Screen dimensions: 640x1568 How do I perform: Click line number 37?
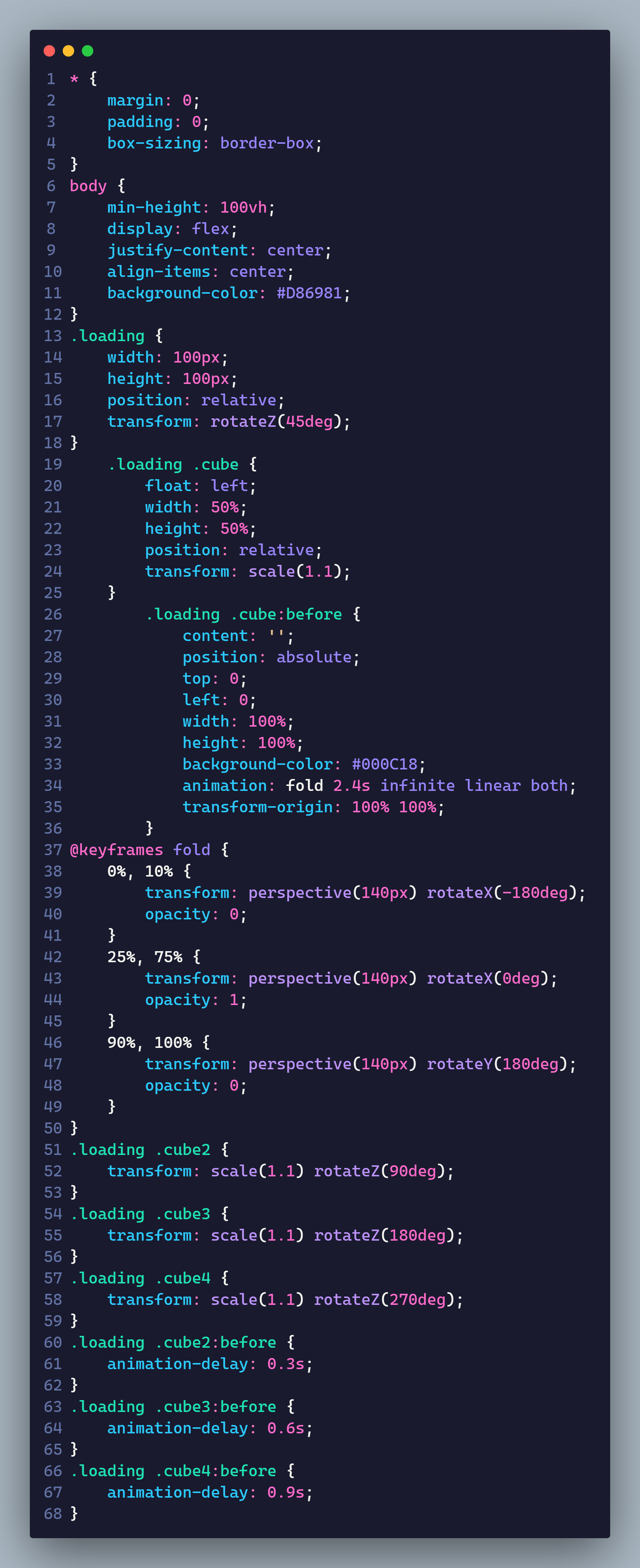53,850
